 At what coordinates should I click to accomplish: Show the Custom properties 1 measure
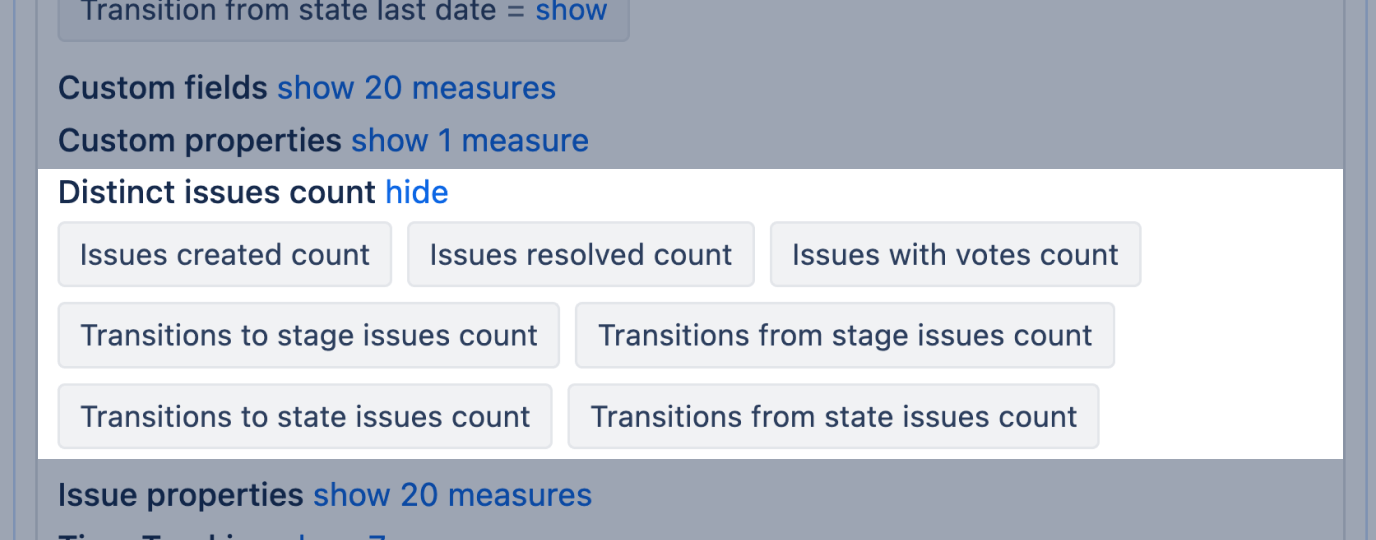(x=469, y=140)
